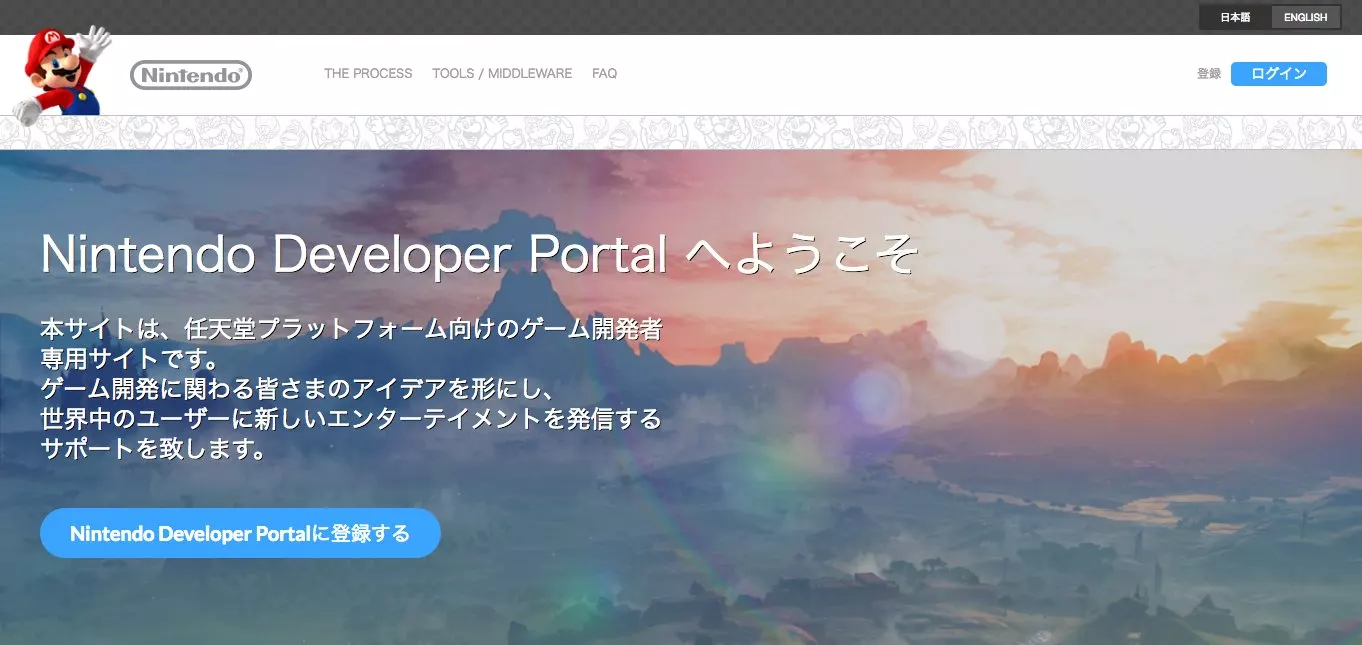Open the Nintendo logo home link
The height and width of the screenshot is (645, 1362).
coord(191,75)
